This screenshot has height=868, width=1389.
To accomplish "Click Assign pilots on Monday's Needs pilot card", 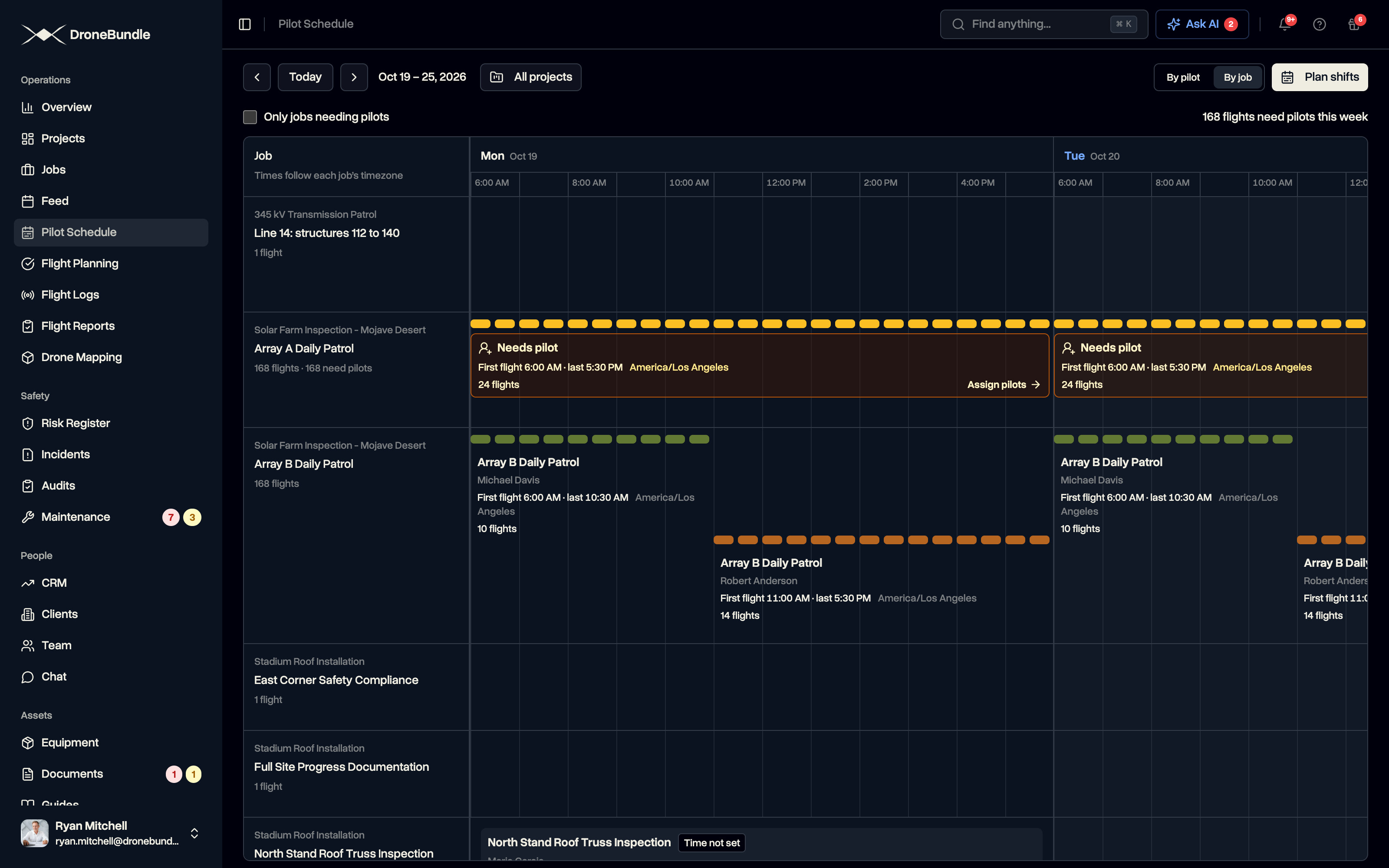I will pos(1003,385).
